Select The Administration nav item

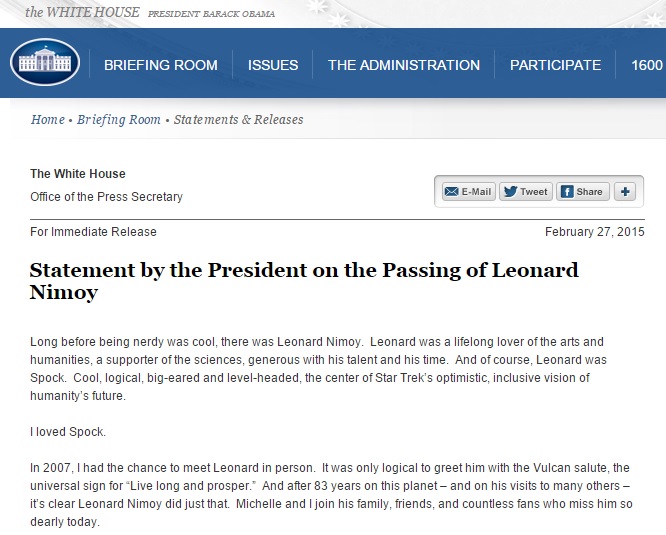[x=403, y=65]
